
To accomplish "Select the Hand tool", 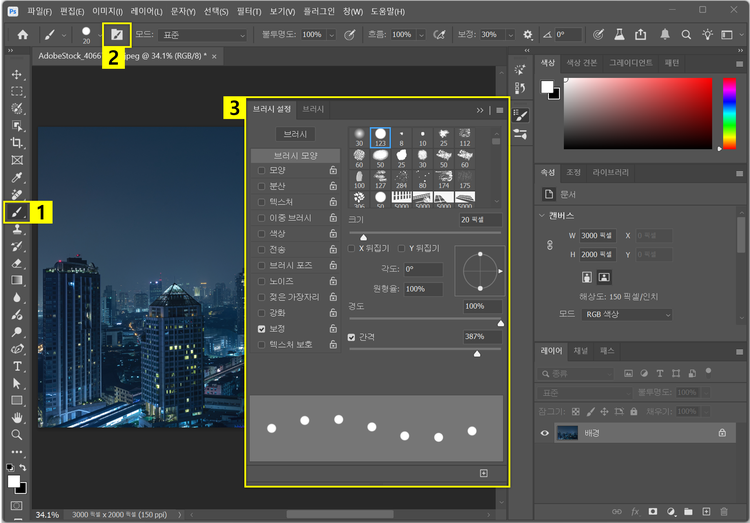I will 17,417.
